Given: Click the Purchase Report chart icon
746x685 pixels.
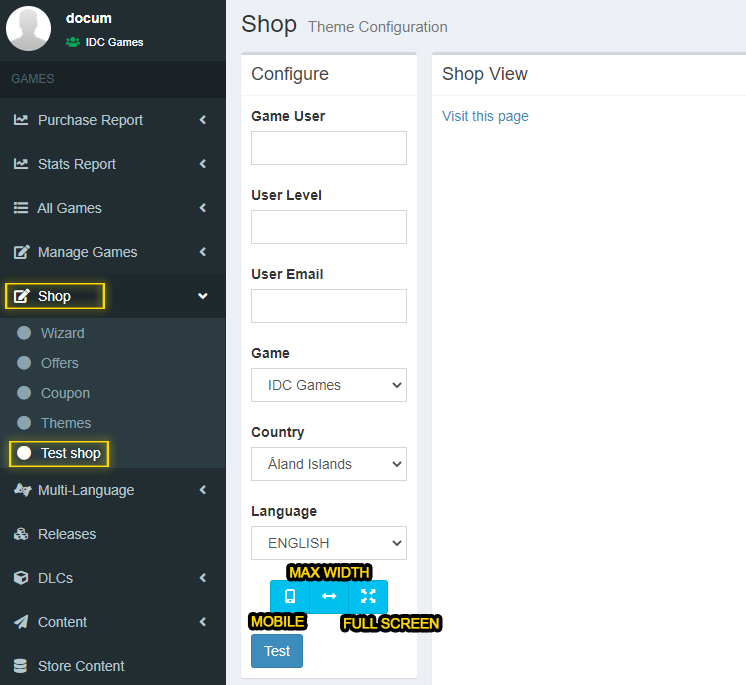Looking at the screenshot, I should pos(21,120).
